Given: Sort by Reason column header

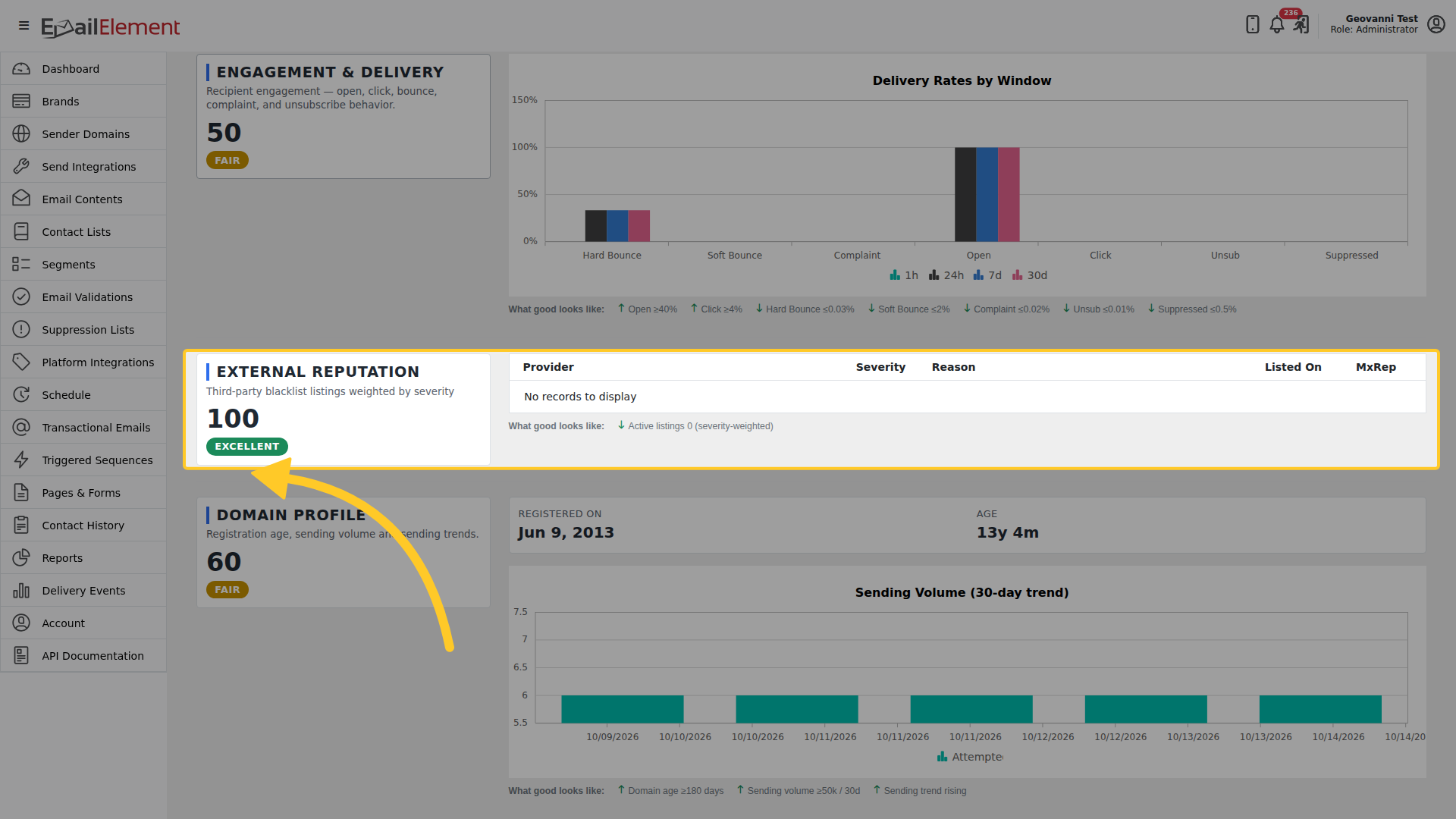Looking at the screenshot, I should click(x=953, y=367).
